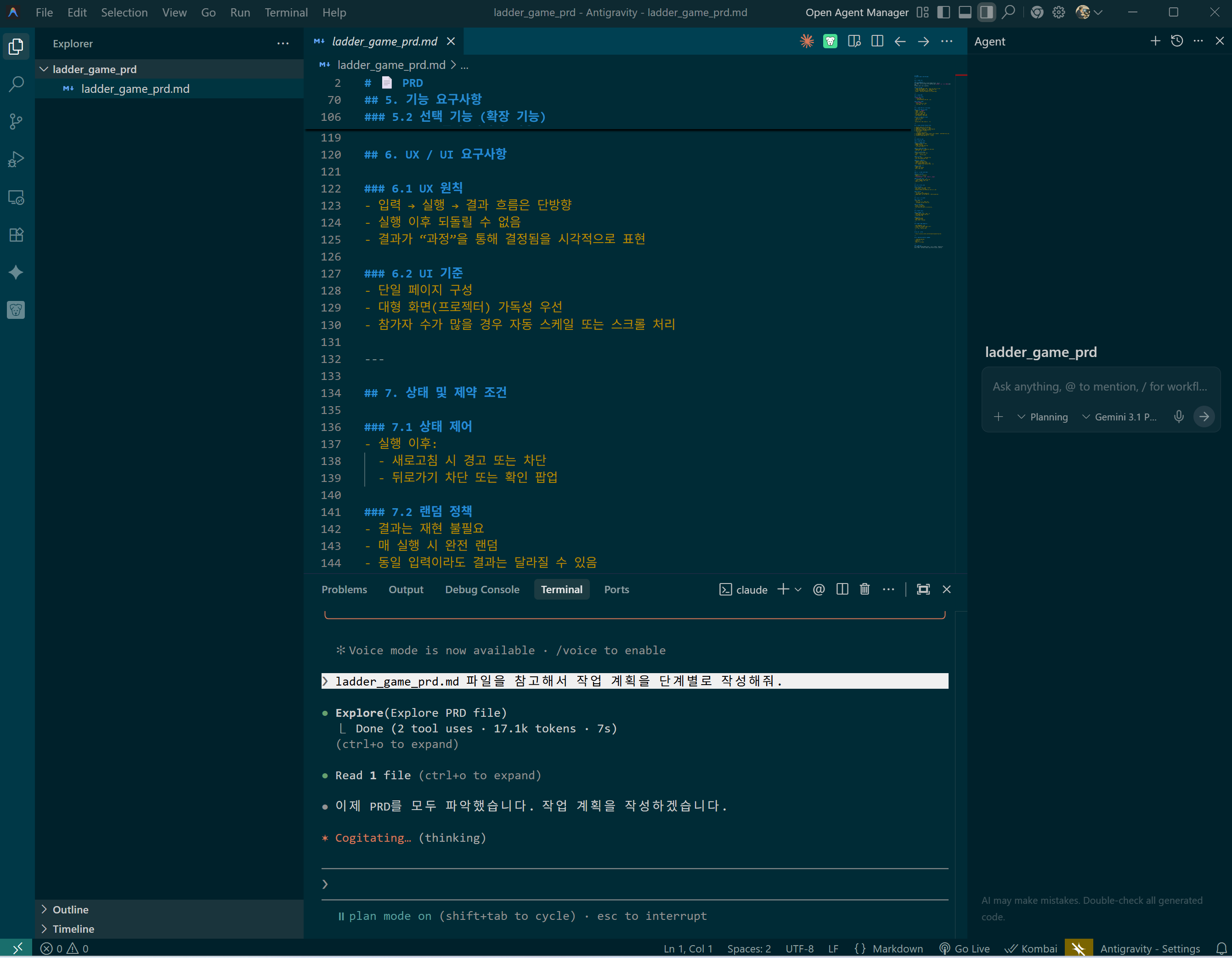Expand the Outline section
The width and height of the screenshot is (1232, 958).
click(70, 909)
